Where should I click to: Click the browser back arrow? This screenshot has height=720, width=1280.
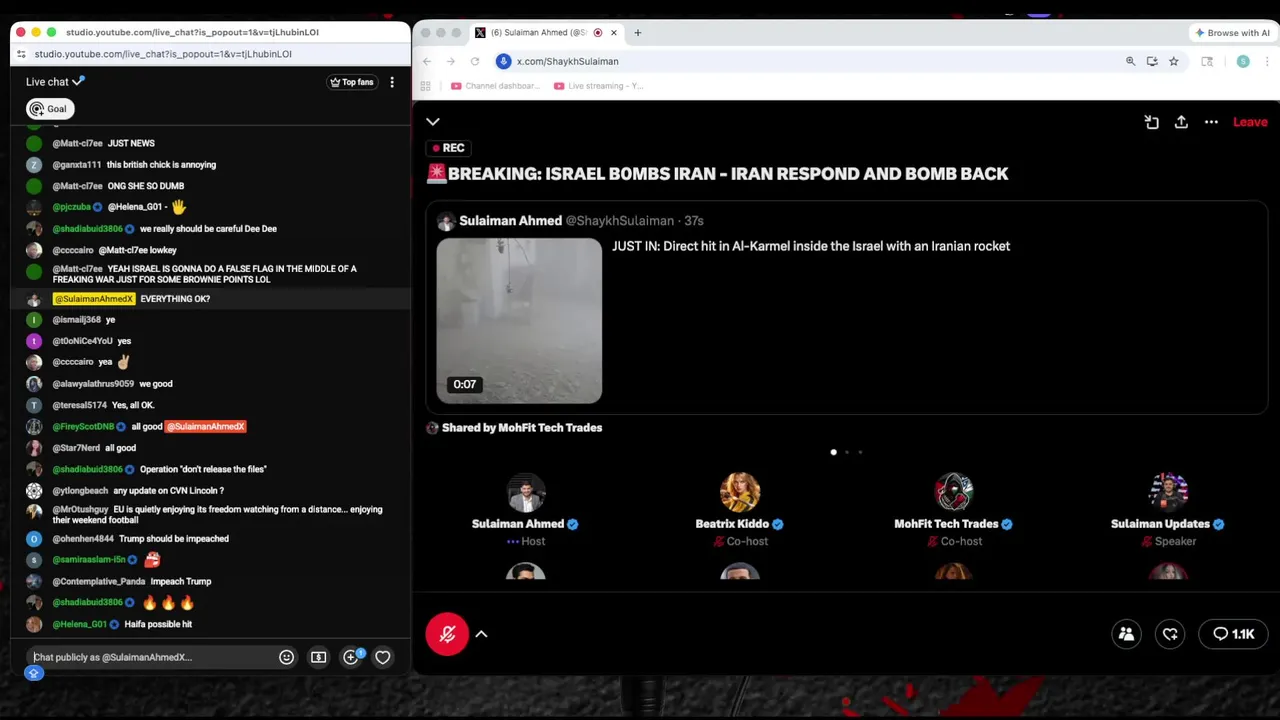pos(427,61)
